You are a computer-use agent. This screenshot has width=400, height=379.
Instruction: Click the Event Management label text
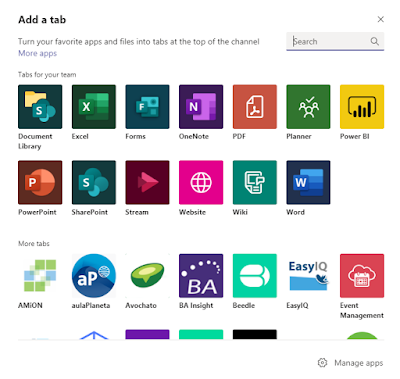tap(362, 310)
